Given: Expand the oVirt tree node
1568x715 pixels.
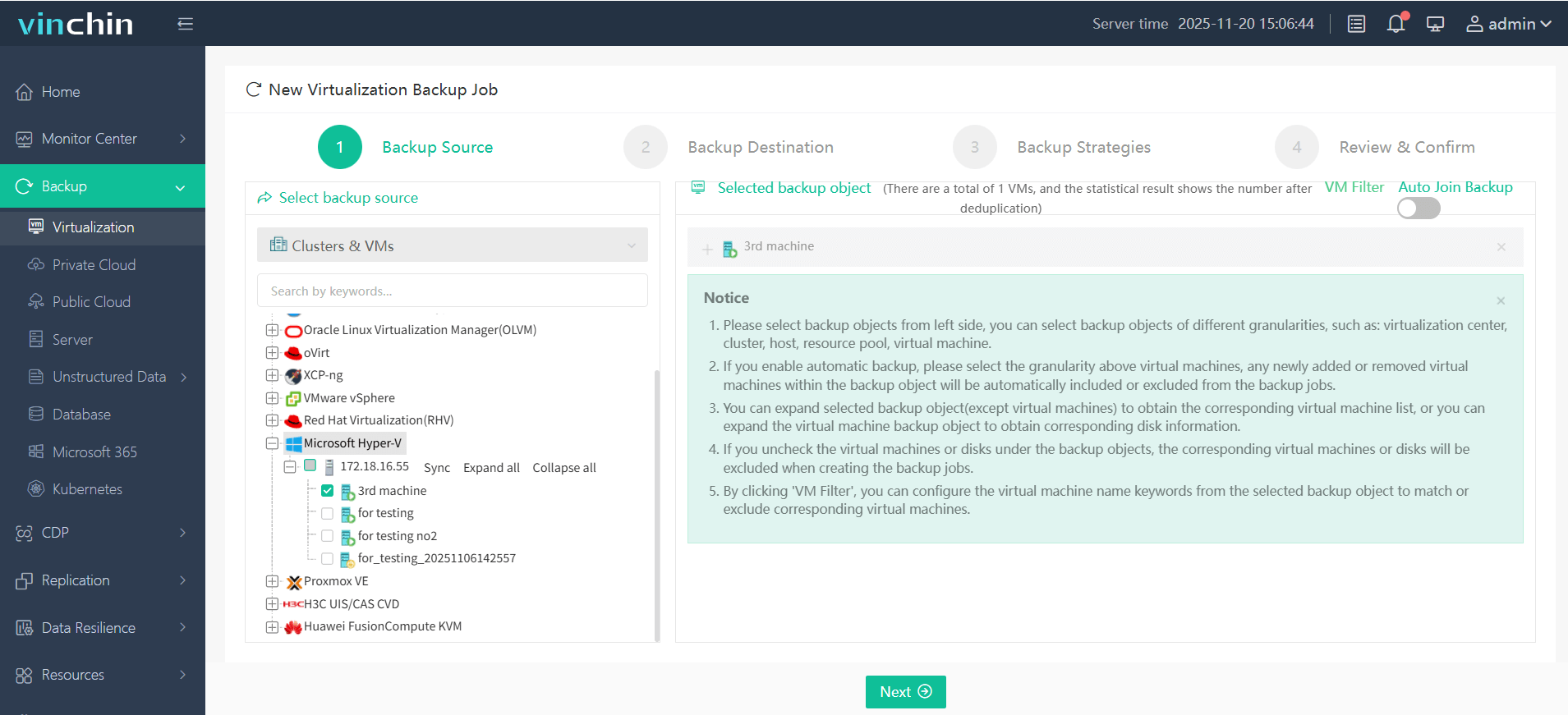Looking at the screenshot, I should (272, 353).
